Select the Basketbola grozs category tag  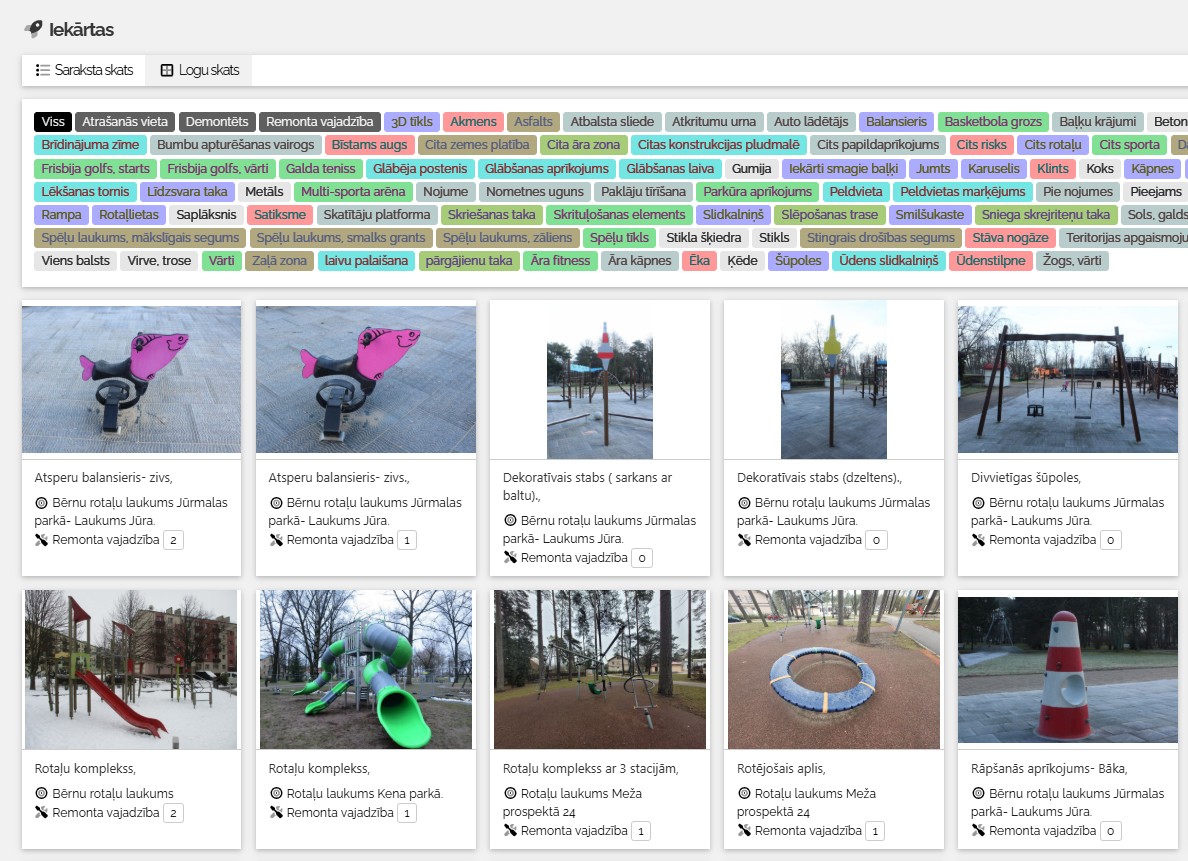[x=993, y=122]
